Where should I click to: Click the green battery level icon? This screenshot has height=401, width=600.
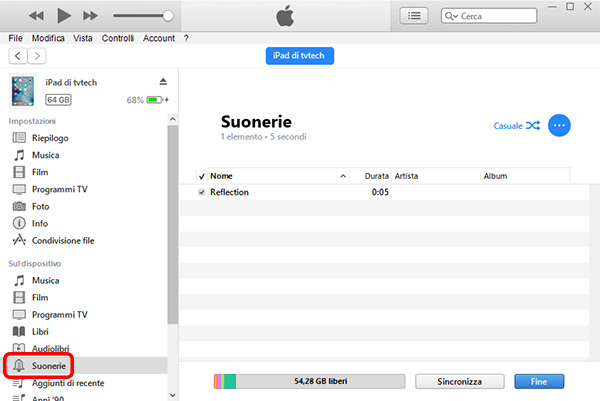154,100
